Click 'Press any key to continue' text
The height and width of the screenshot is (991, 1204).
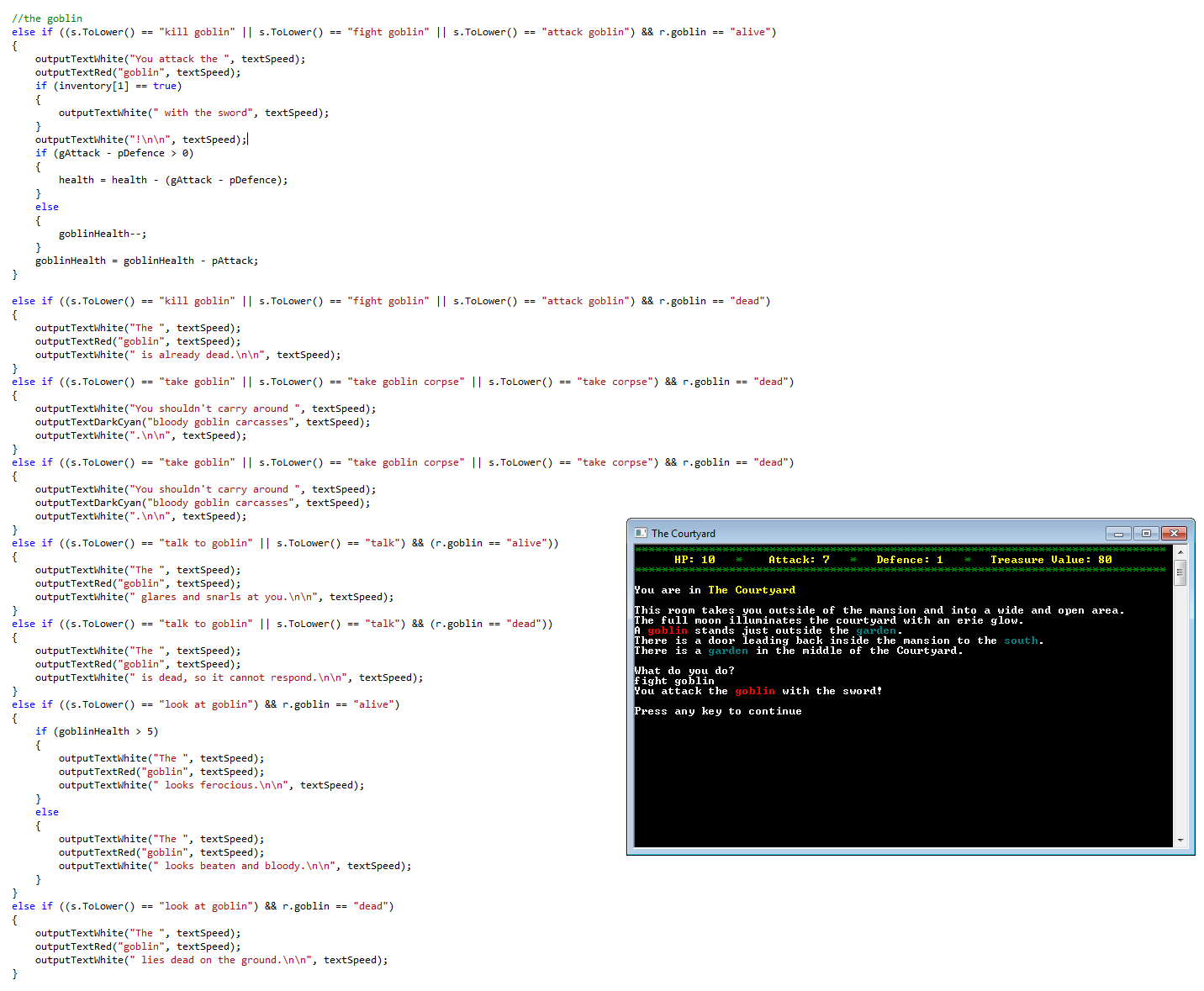pyautogui.click(x=717, y=711)
